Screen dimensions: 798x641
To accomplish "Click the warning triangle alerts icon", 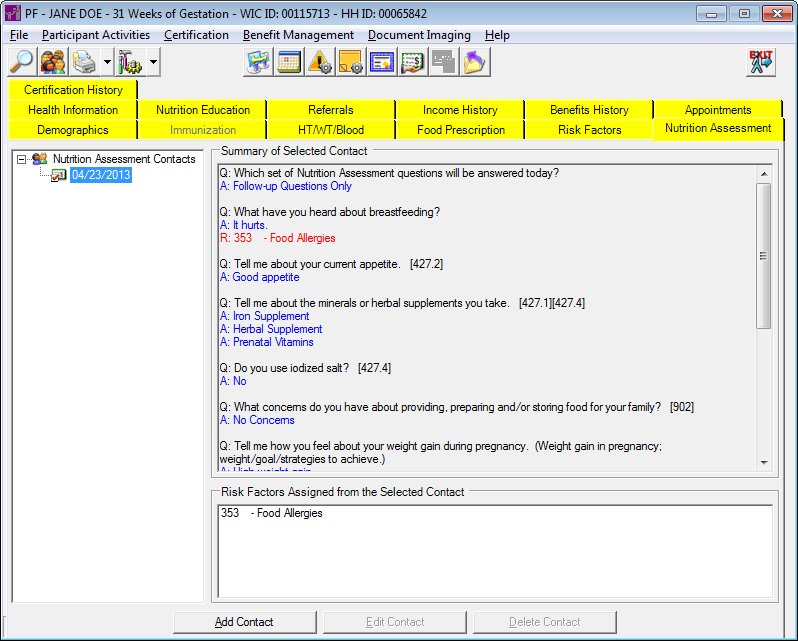I will pyautogui.click(x=320, y=62).
